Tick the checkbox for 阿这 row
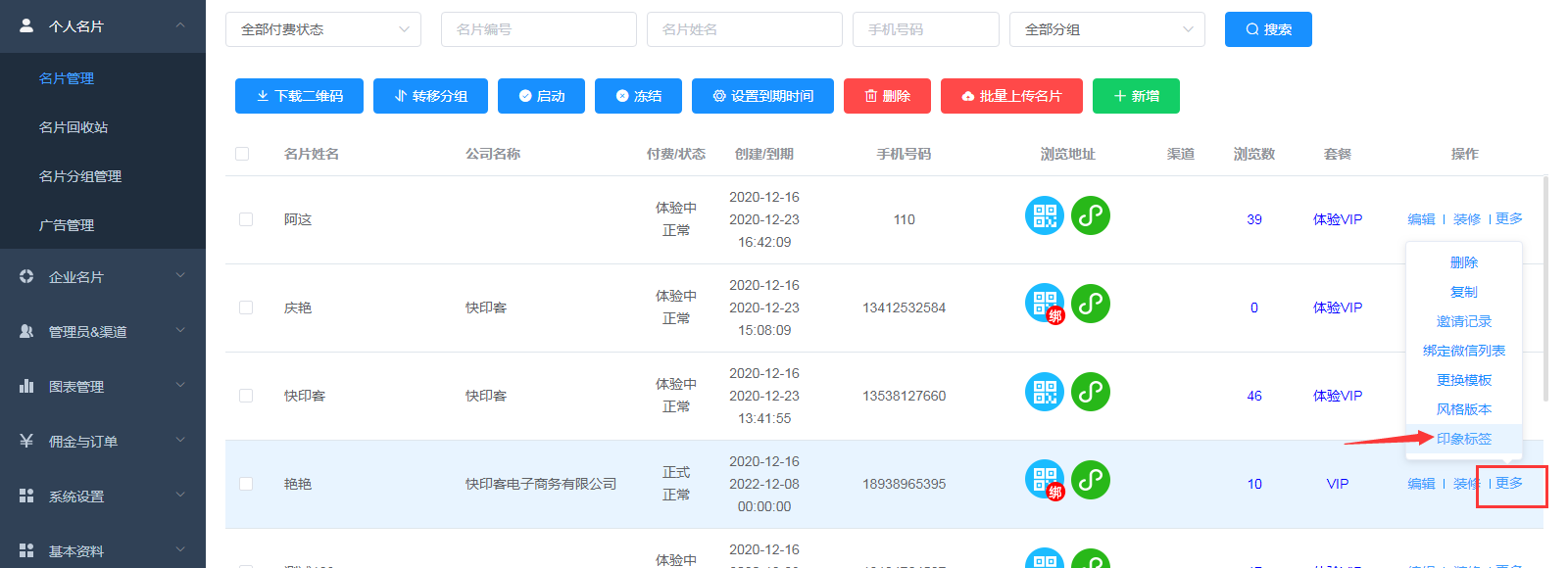The width and height of the screenshot is (1568, 568). [x=246, y=219]
